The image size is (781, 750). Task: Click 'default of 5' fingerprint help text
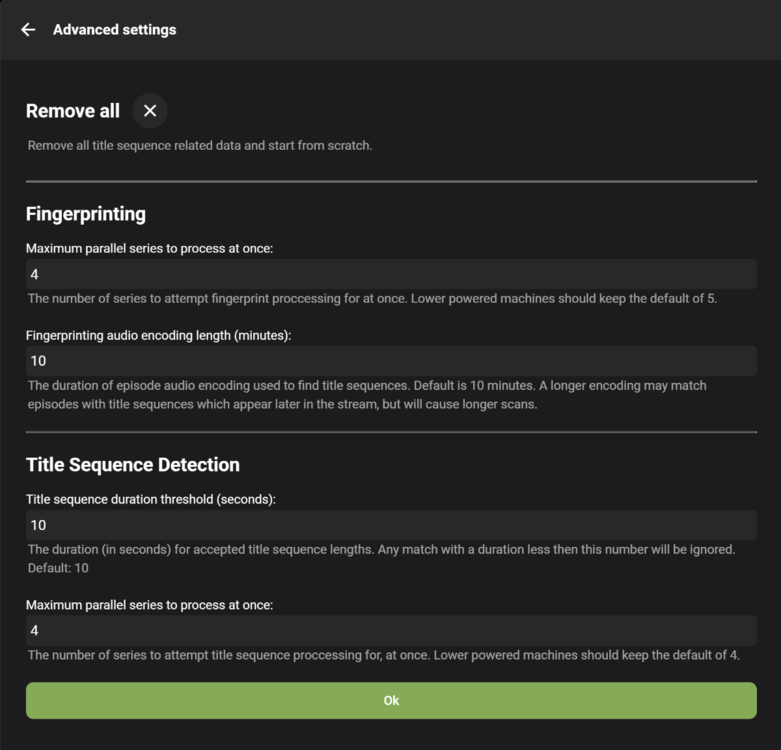(681, 298)
